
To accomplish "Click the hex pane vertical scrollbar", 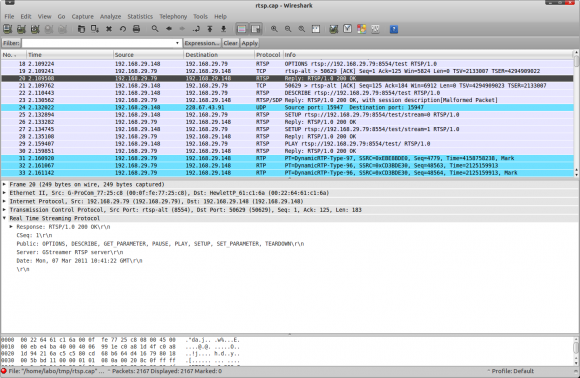I will (576, 350).
